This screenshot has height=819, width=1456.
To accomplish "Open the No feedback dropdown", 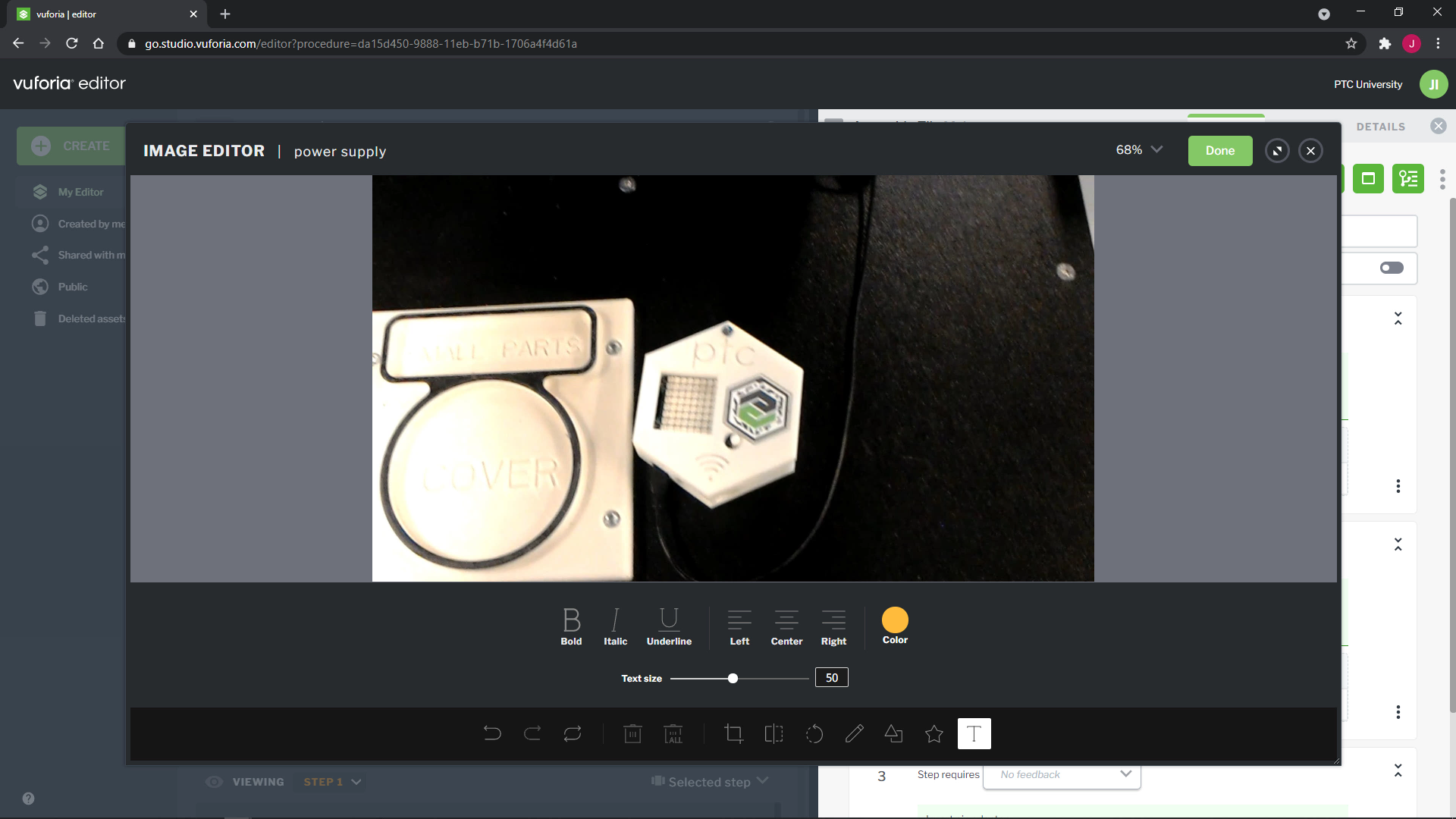I will [x=1062, y=774].
